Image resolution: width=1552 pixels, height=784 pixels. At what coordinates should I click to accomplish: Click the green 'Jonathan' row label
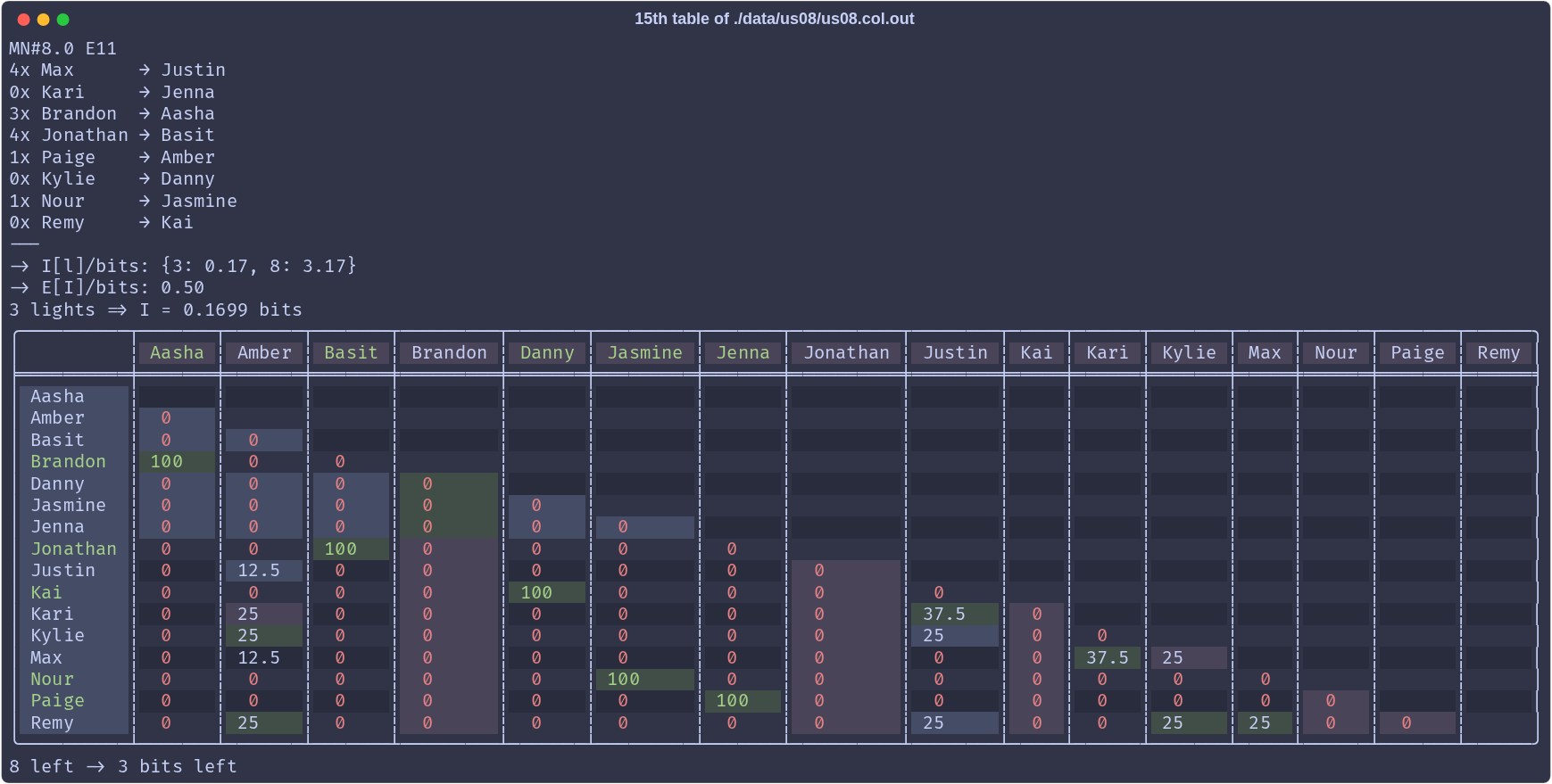click(74, 549)
